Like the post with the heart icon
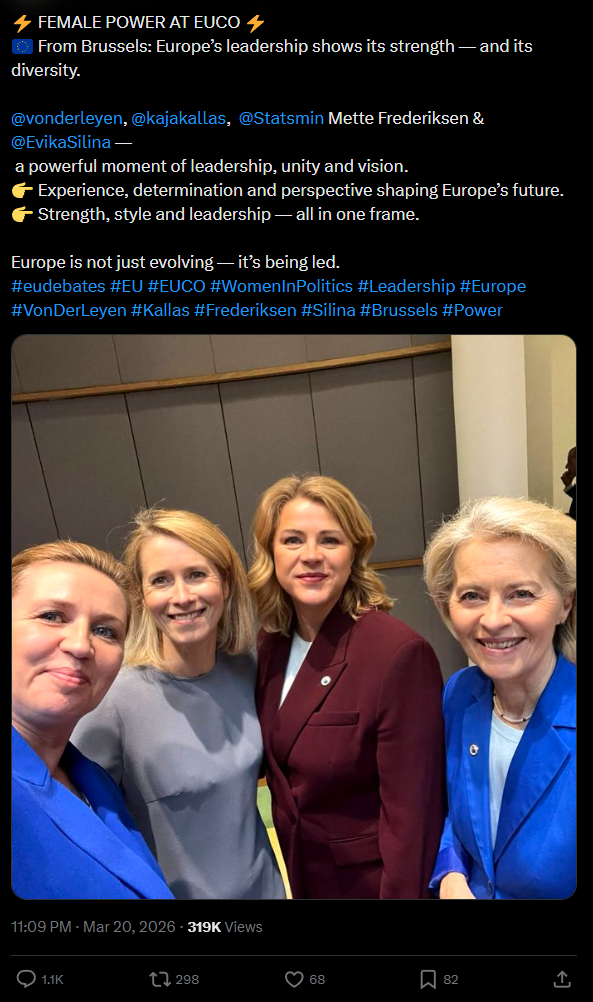This screenshot has height=1002, width=593. (x=294, y=978)
